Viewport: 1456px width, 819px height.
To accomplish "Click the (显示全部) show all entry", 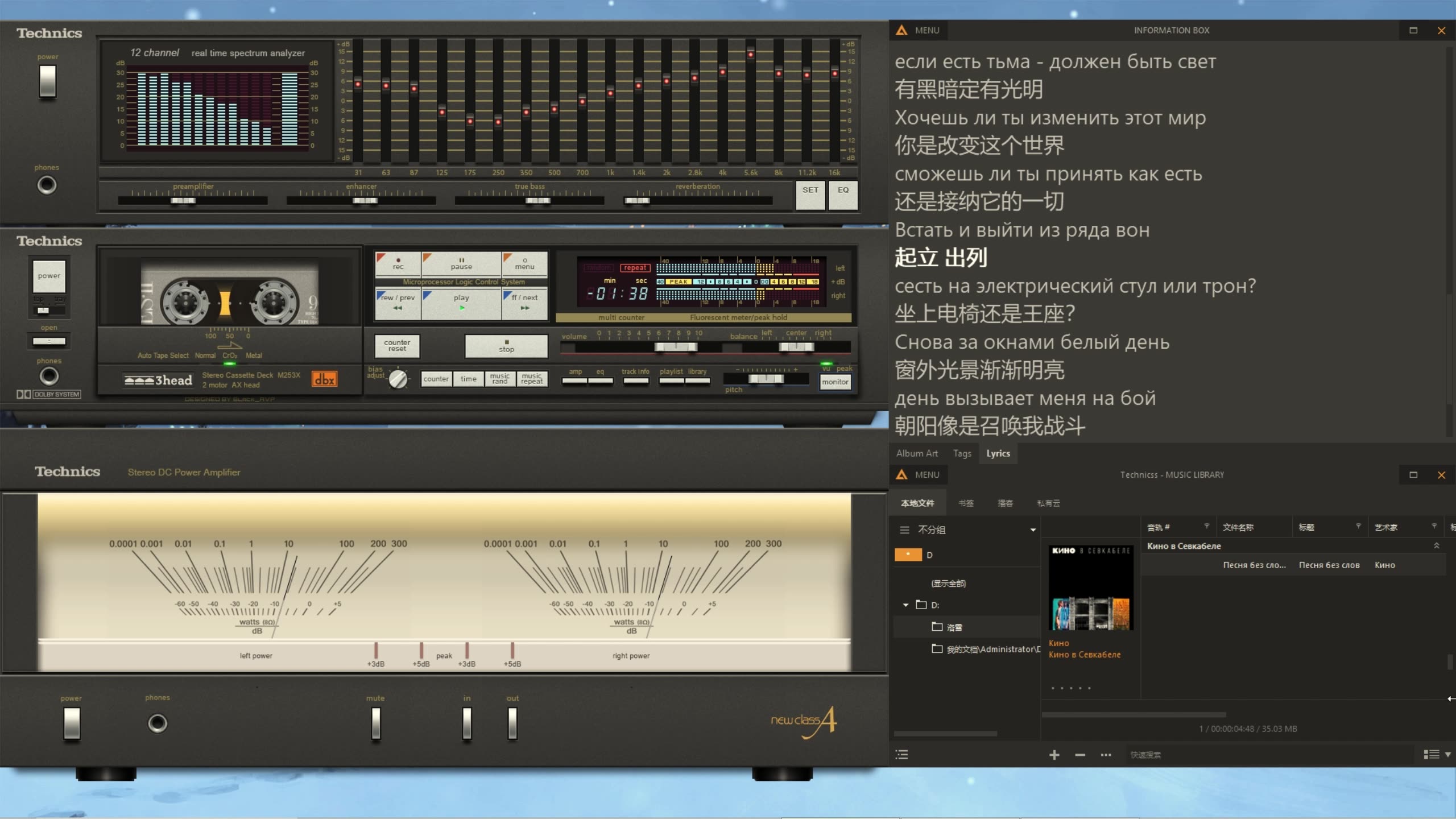I will 948,584.
